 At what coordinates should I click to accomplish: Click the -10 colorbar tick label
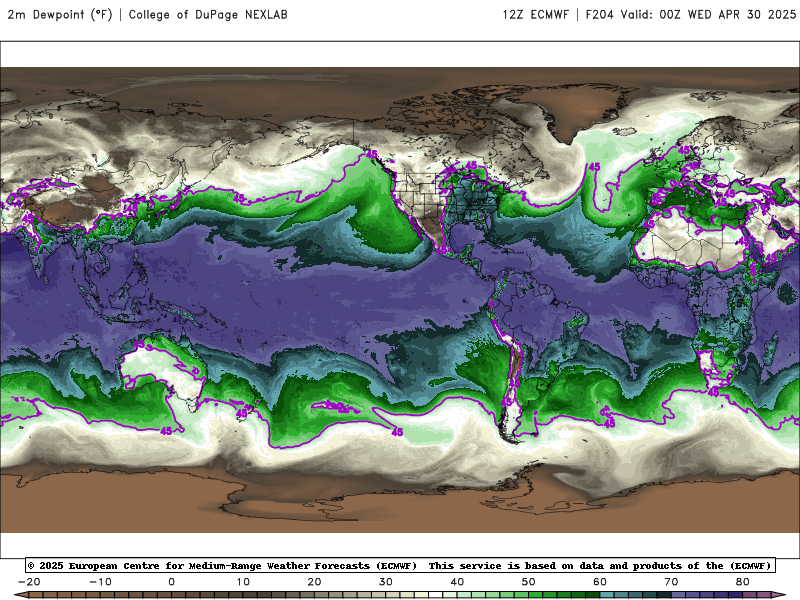(100, 582)
